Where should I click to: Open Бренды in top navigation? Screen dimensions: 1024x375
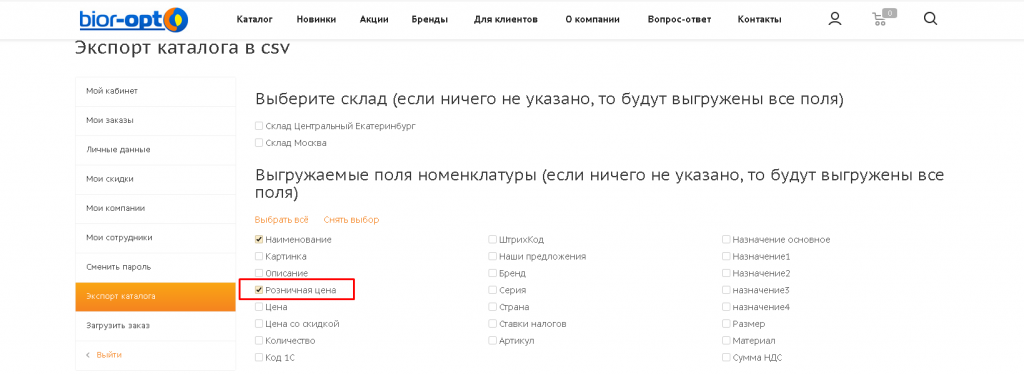(430, 20)
